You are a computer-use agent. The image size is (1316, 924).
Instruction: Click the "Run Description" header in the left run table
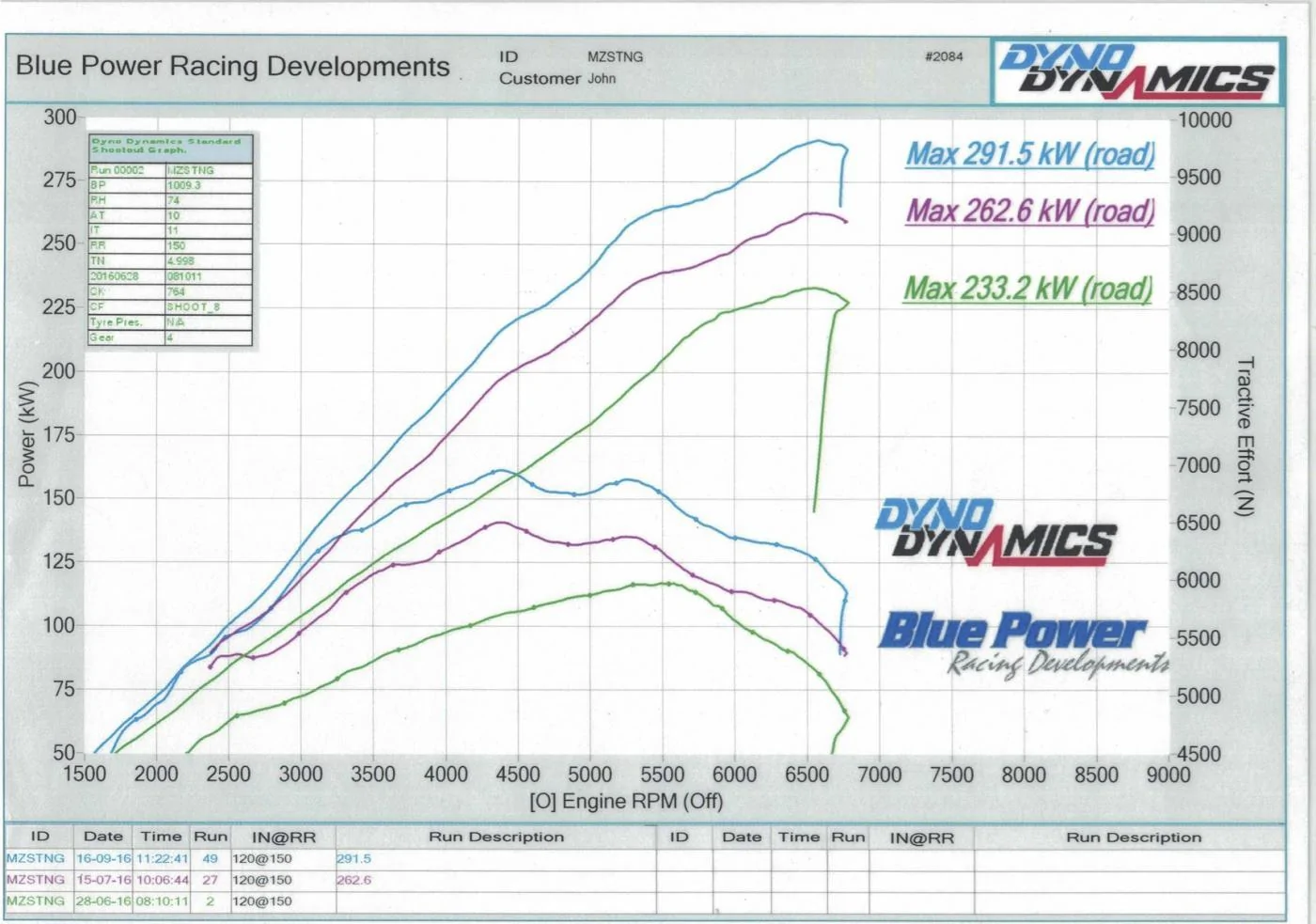click(496, 837)
